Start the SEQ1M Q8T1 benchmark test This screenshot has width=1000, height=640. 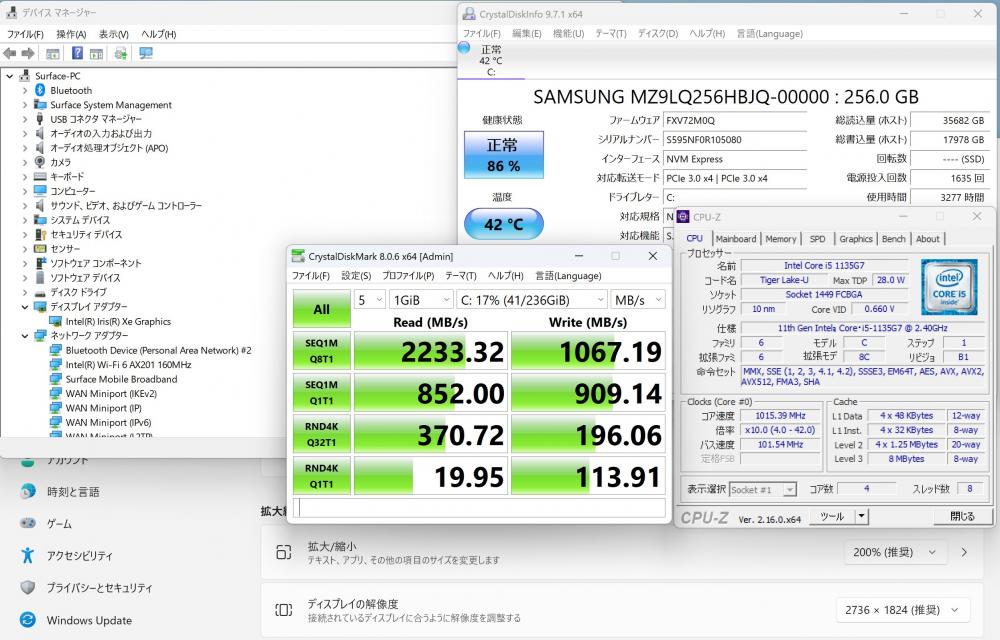[321, 351]
